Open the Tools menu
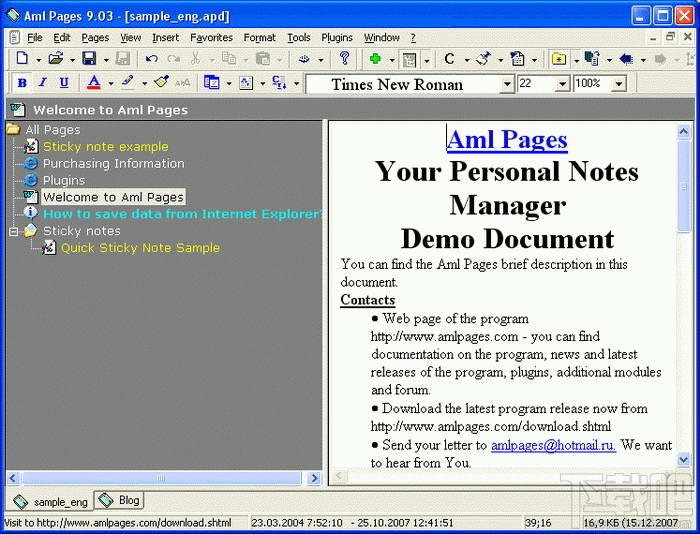700x534 pixels. [x=299, y=38]
